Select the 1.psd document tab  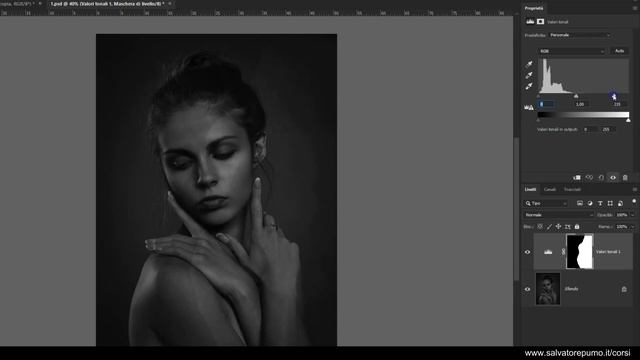coord(107,4)
